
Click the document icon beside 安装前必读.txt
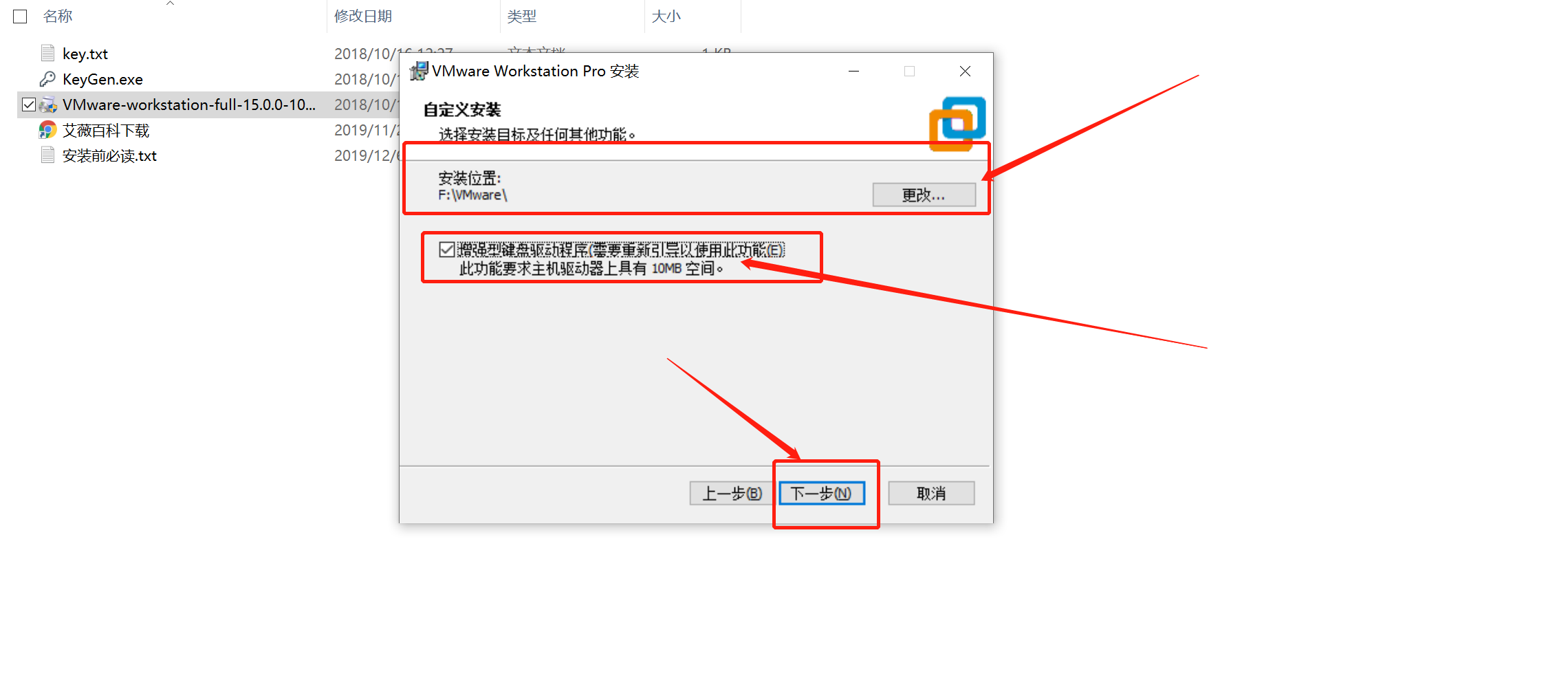point(47,155)
